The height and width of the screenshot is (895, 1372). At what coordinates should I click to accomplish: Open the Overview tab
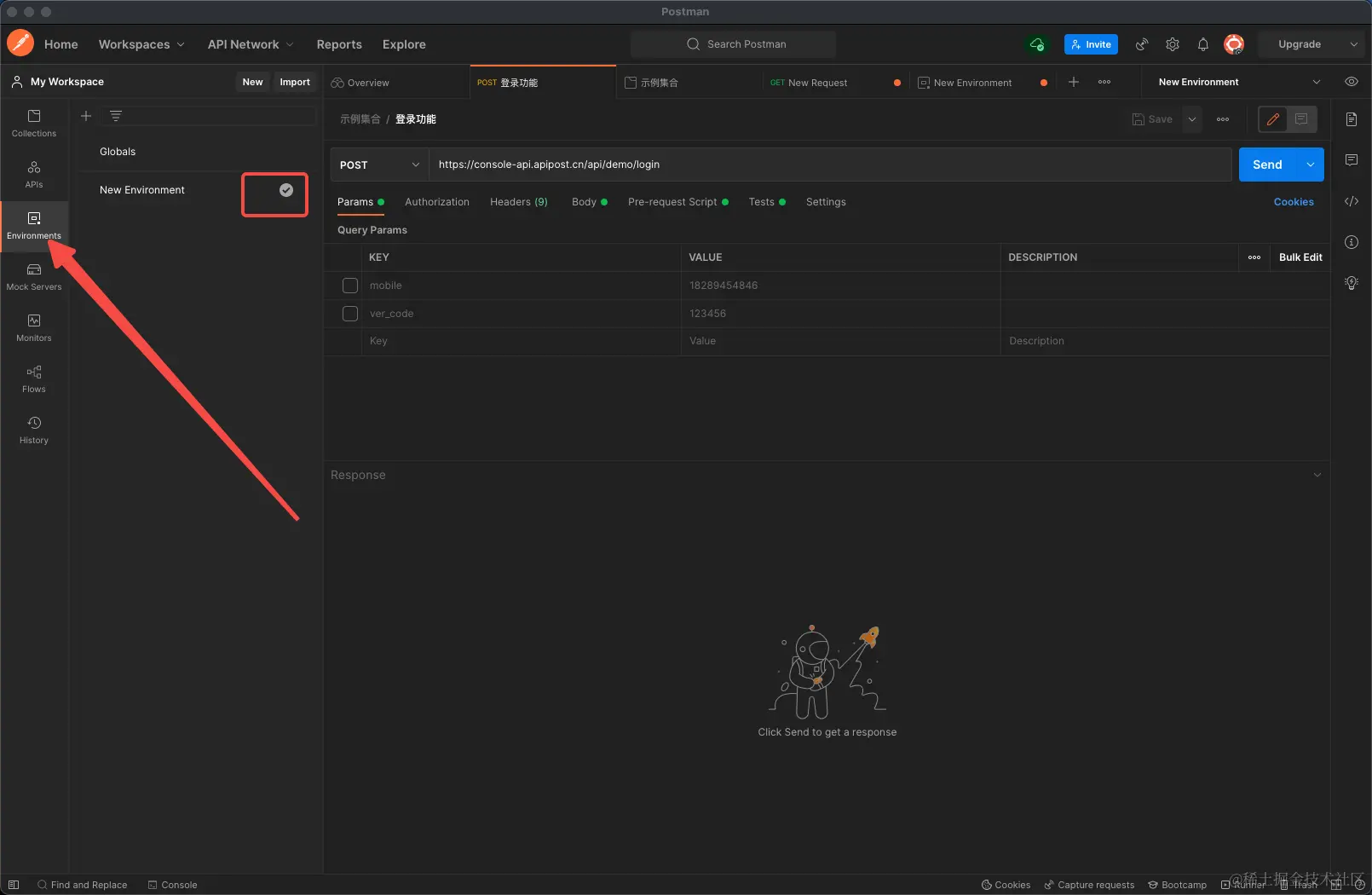[x=395, y=83]
